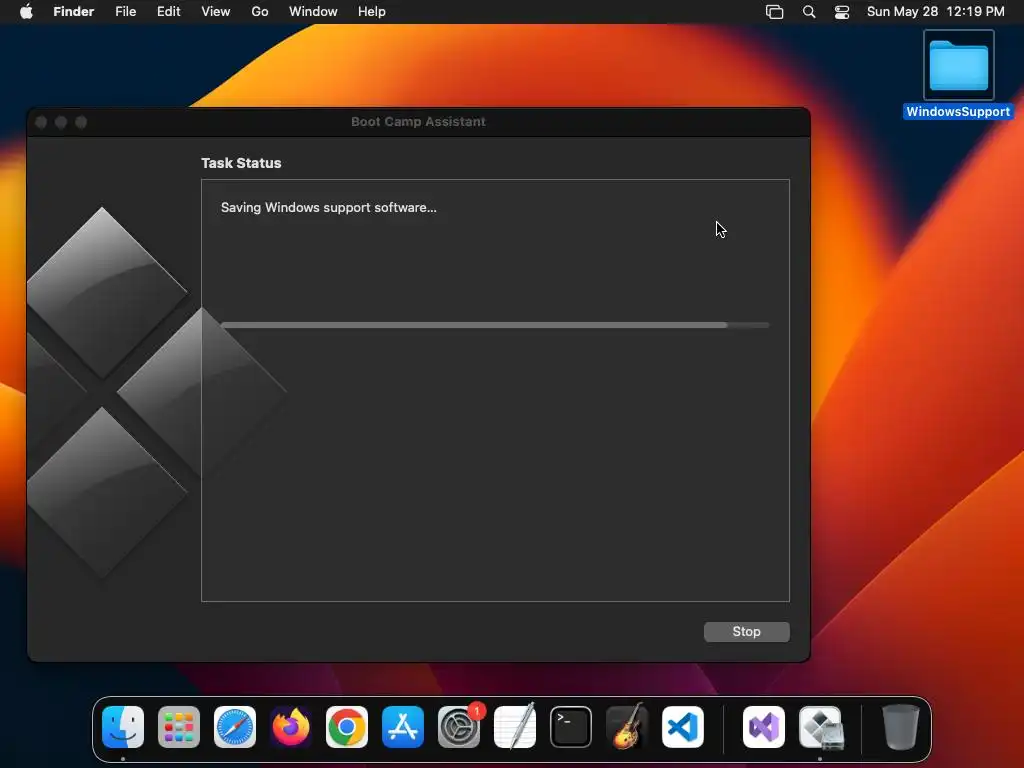Click the Stop button in Boot Camp Assistant
The height and width of the screenshot is (768, 1024).
746,632
